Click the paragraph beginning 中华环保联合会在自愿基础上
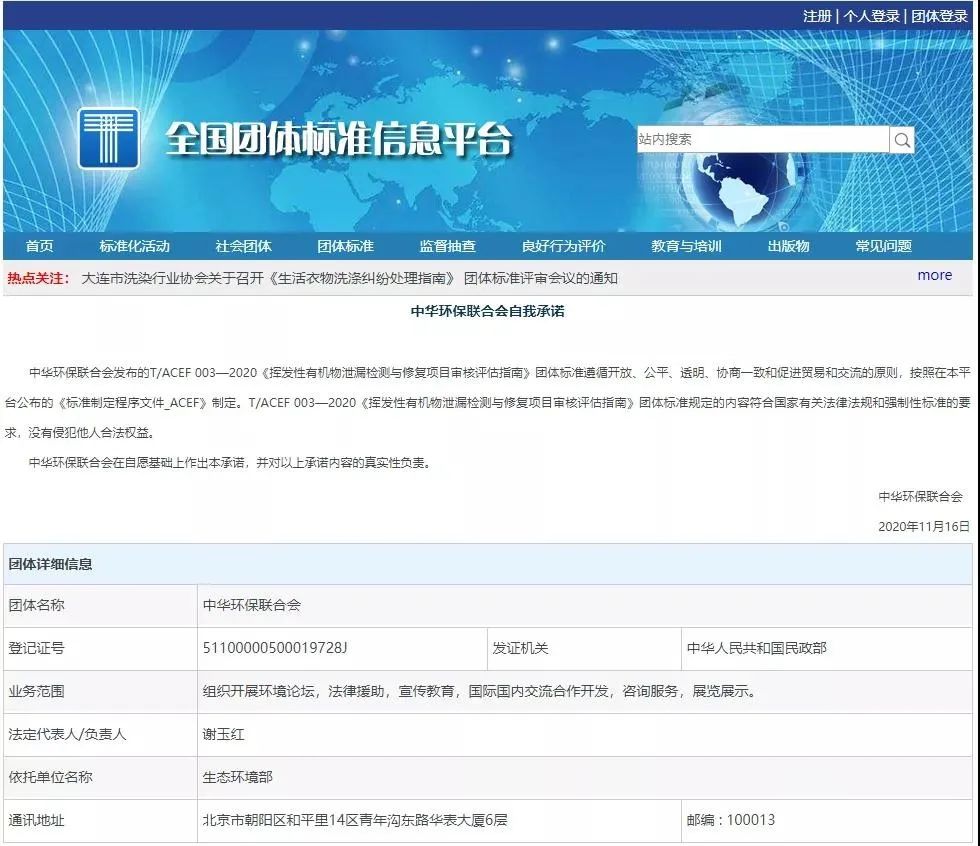Viewport: 980px width, 846px height. click(x=232, y=463)
